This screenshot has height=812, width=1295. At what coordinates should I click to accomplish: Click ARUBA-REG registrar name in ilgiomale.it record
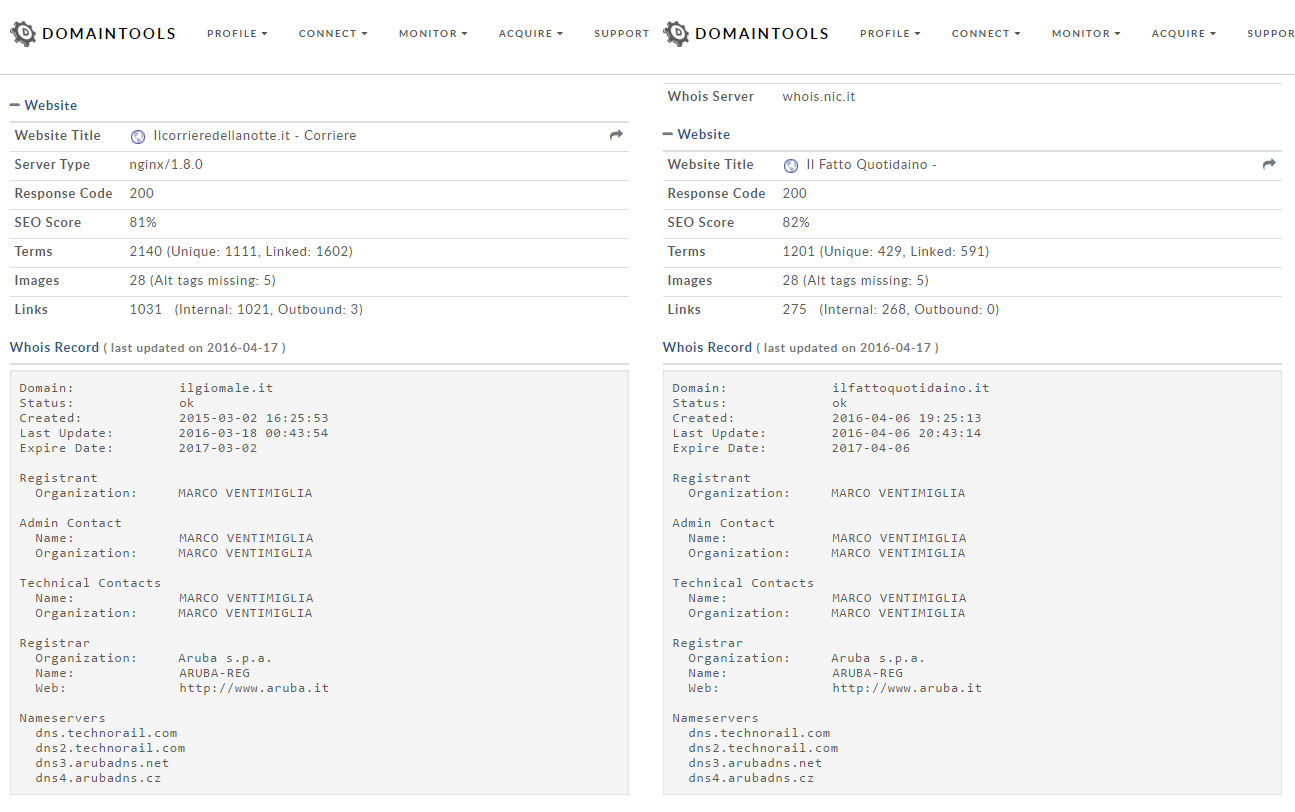(214, 673)
